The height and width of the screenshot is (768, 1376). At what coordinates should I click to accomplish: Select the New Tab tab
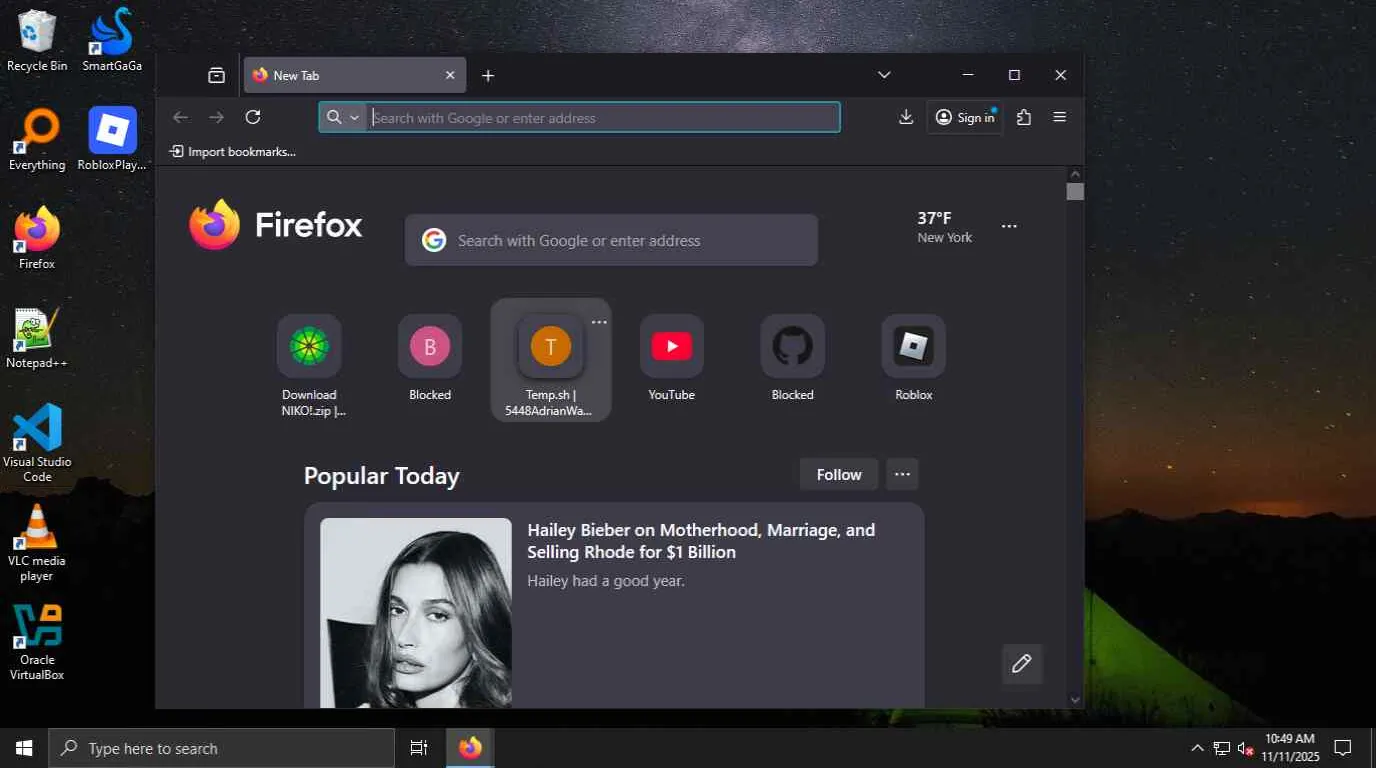coord(355,75)
